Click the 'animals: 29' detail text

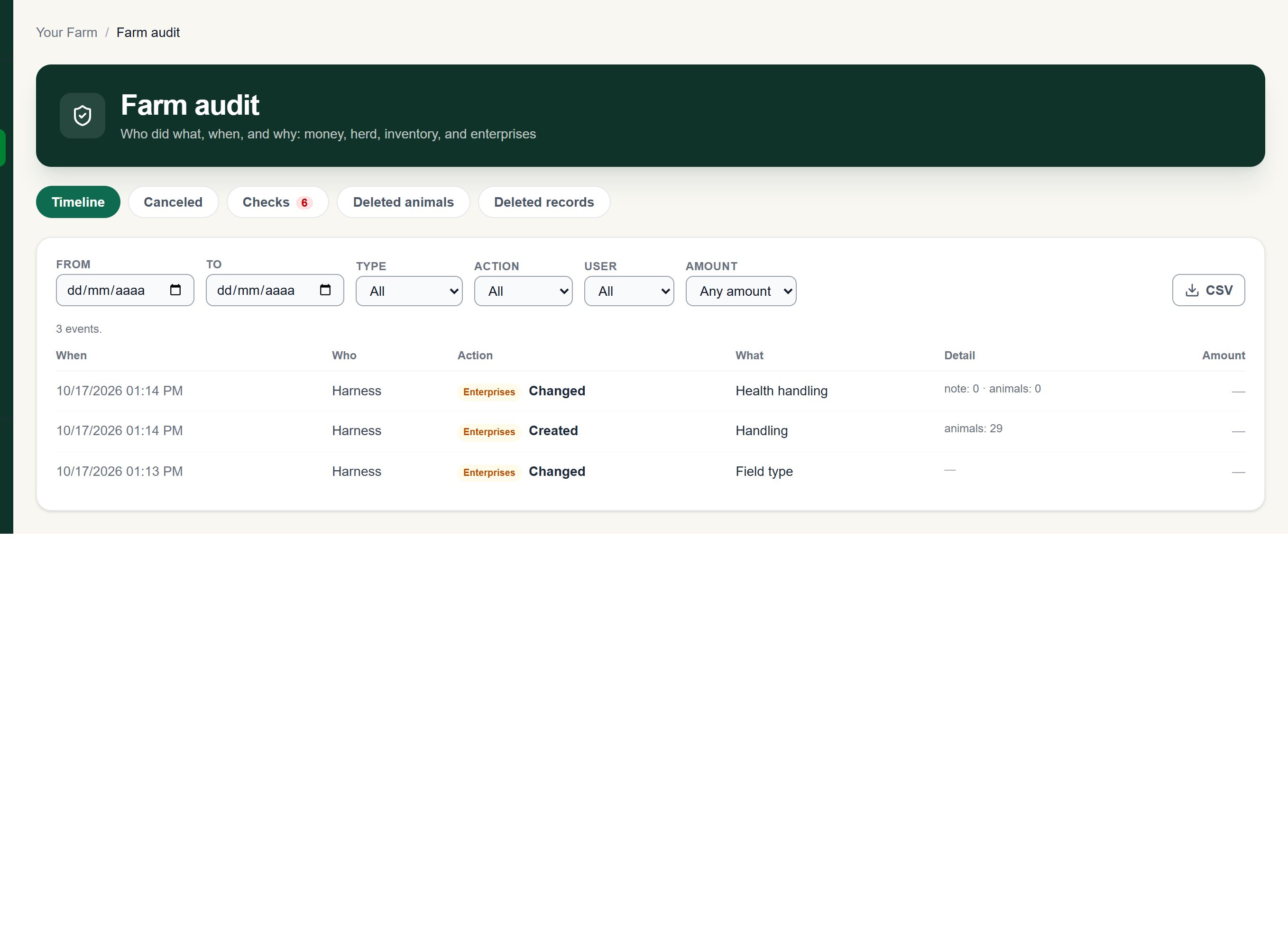[x=973, y=428]
